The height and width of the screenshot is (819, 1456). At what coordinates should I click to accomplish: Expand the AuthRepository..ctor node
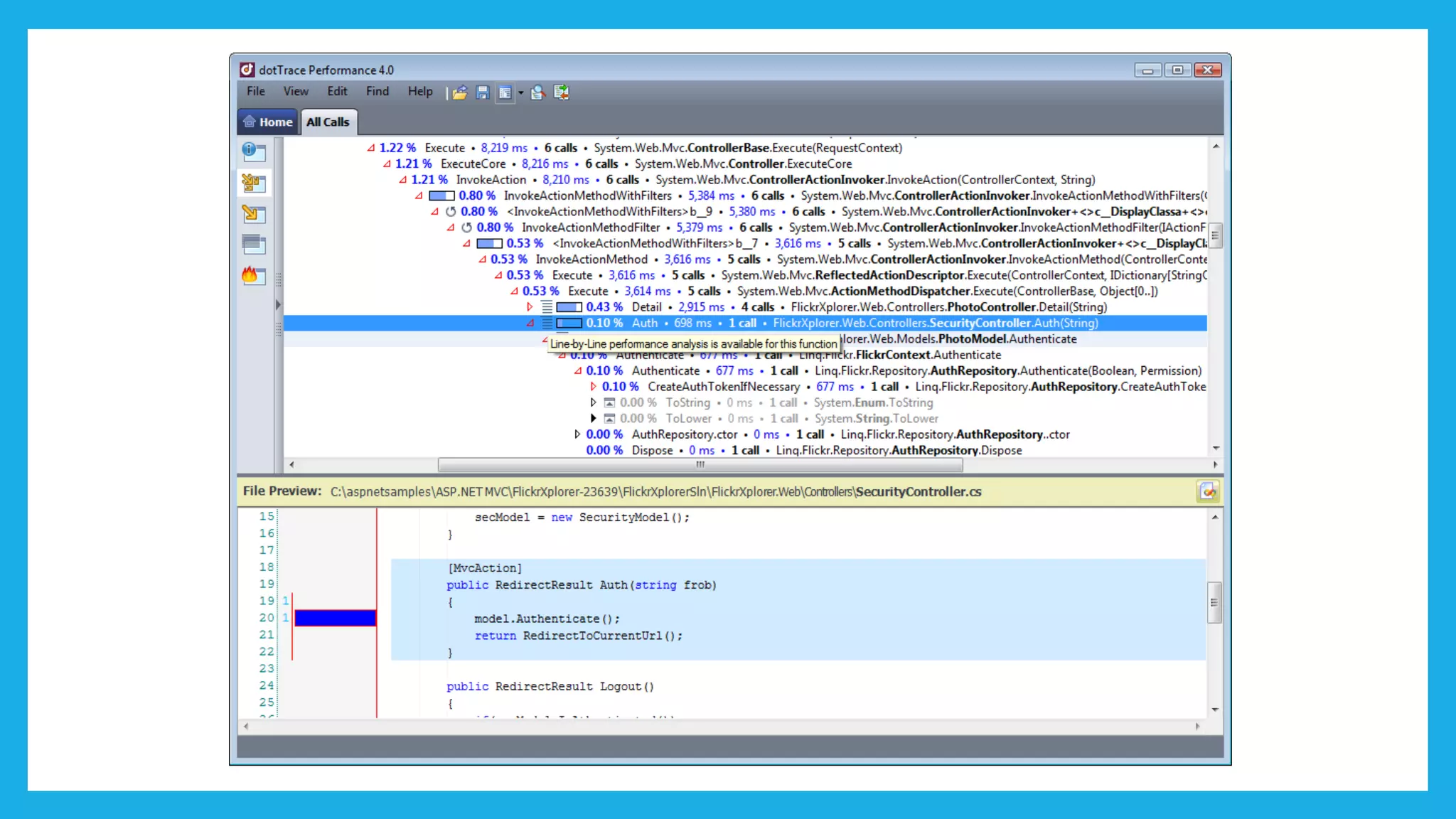coord(577,434)
